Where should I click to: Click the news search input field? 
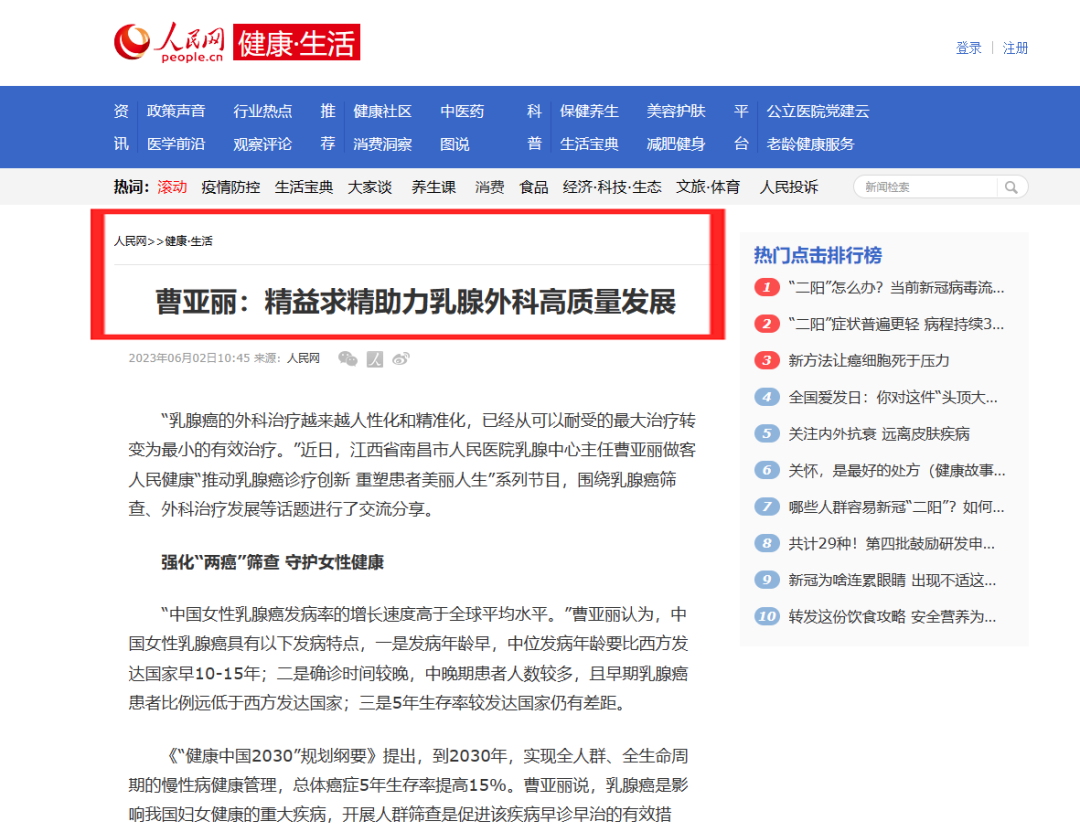click(927, 187)
